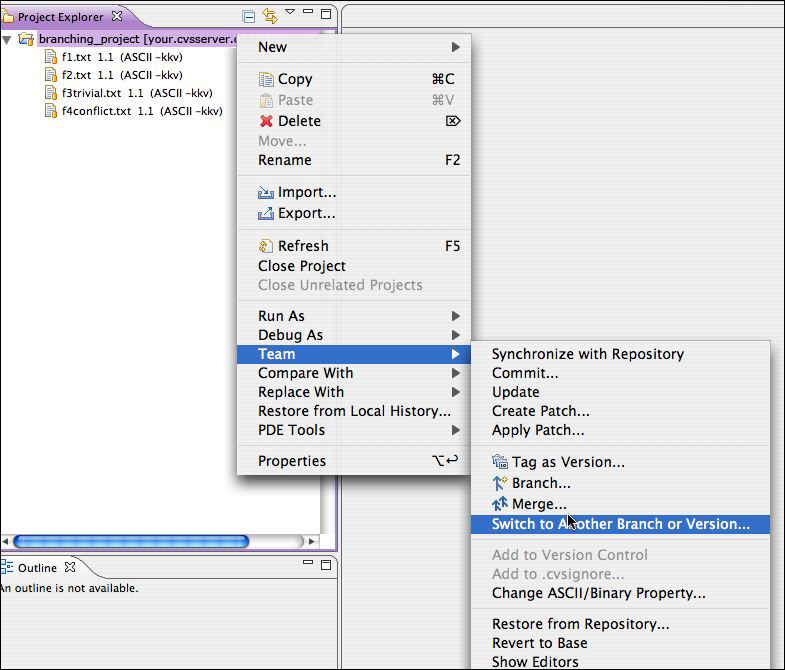Open Project Explorer view menu dropdown

click(x=290, y=13)
